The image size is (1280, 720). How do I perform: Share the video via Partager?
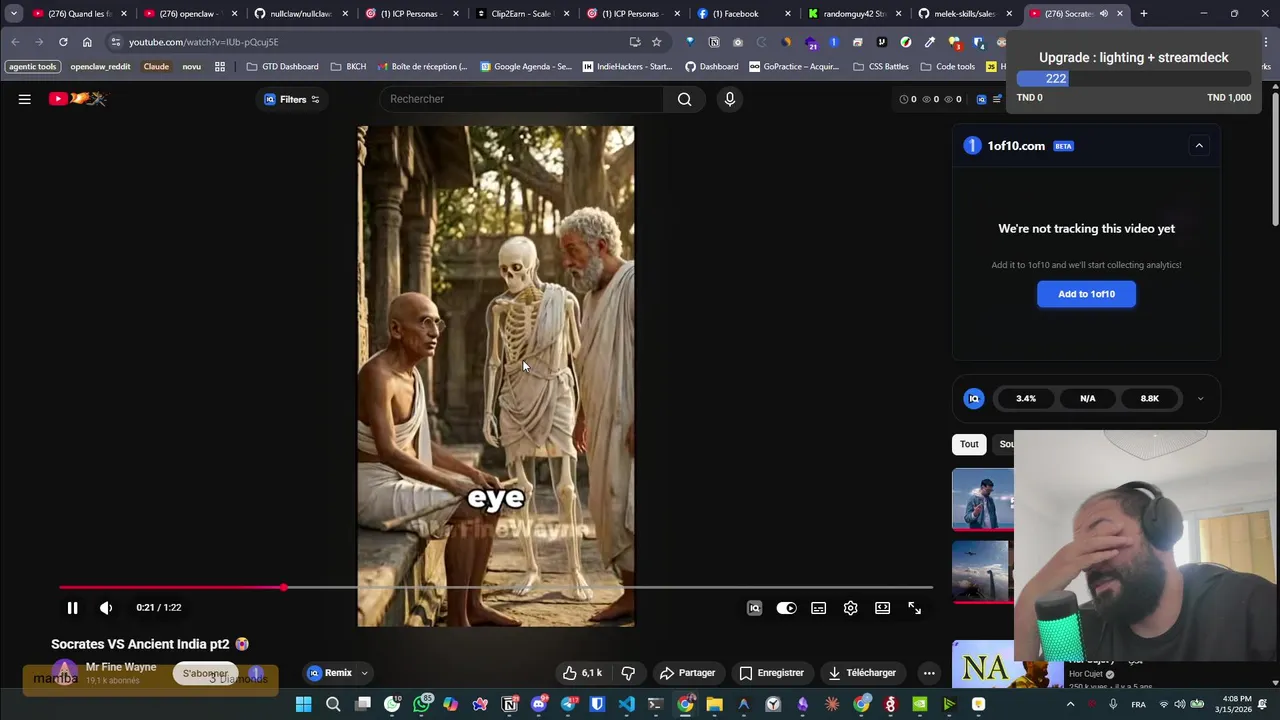pos(688,673)
